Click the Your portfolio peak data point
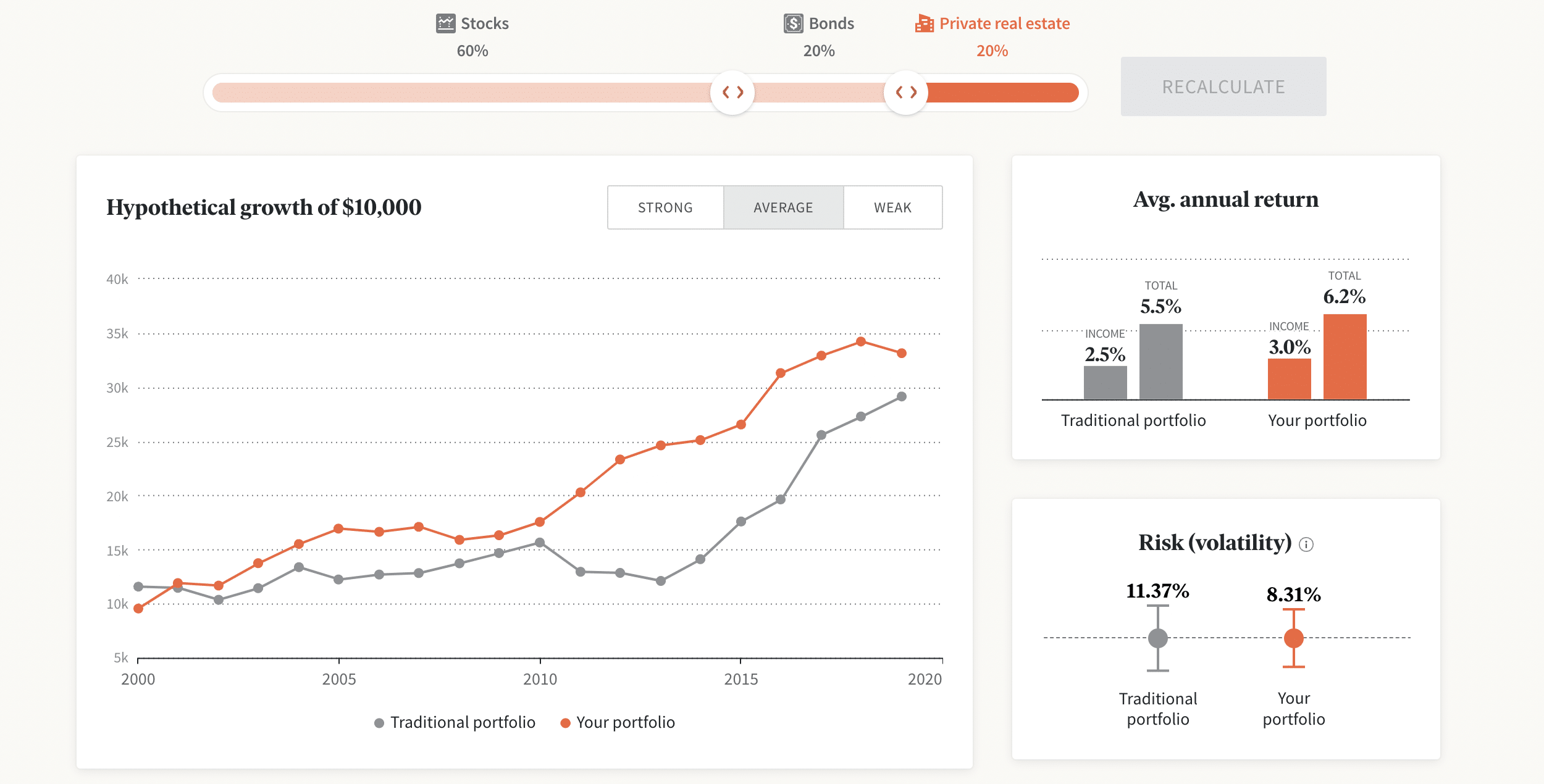The width and height of the screenshot is (1544, 784). click(861, 341)
